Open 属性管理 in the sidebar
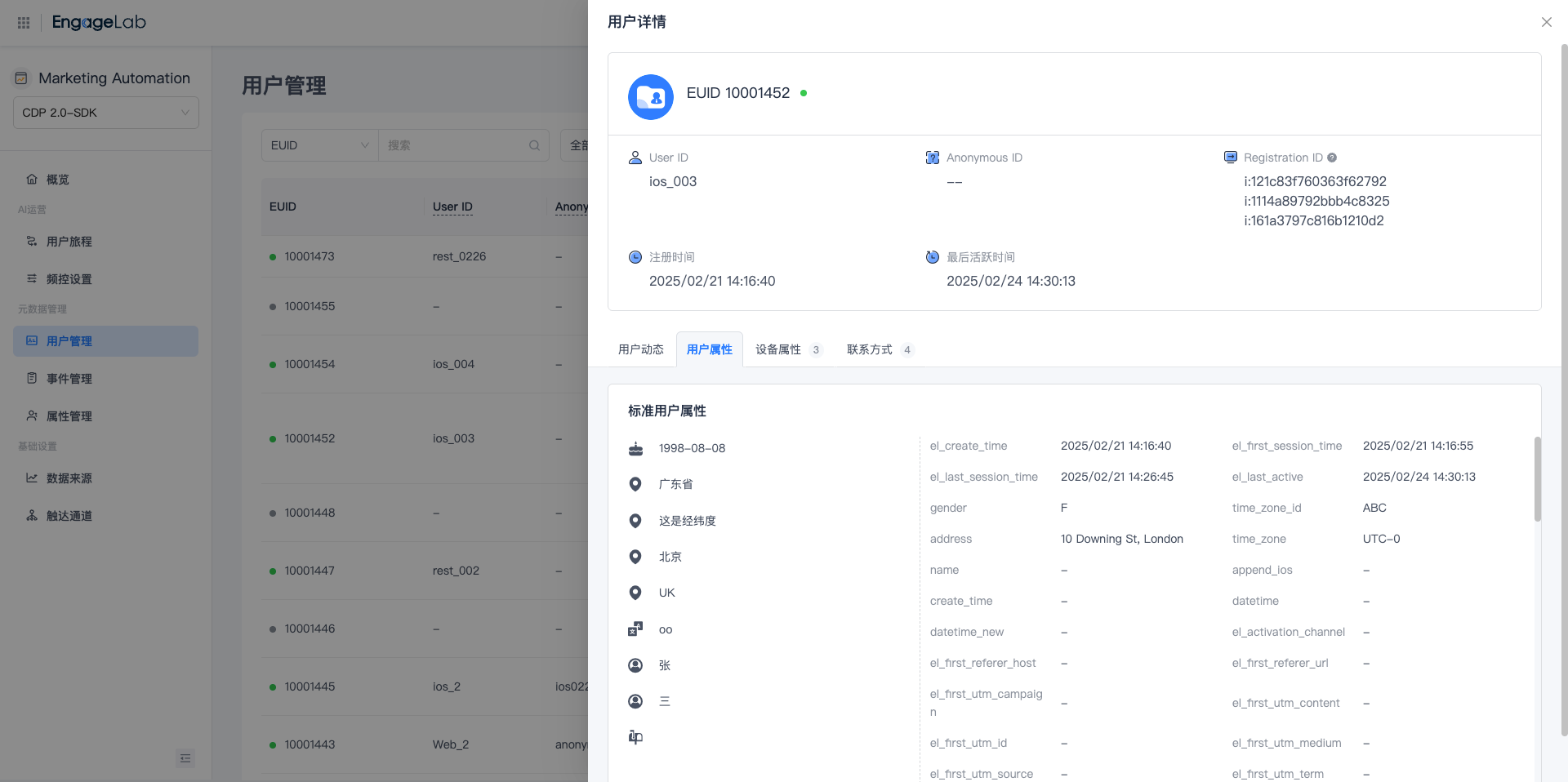Screen dimensions: 1568x782 (105, 416)
